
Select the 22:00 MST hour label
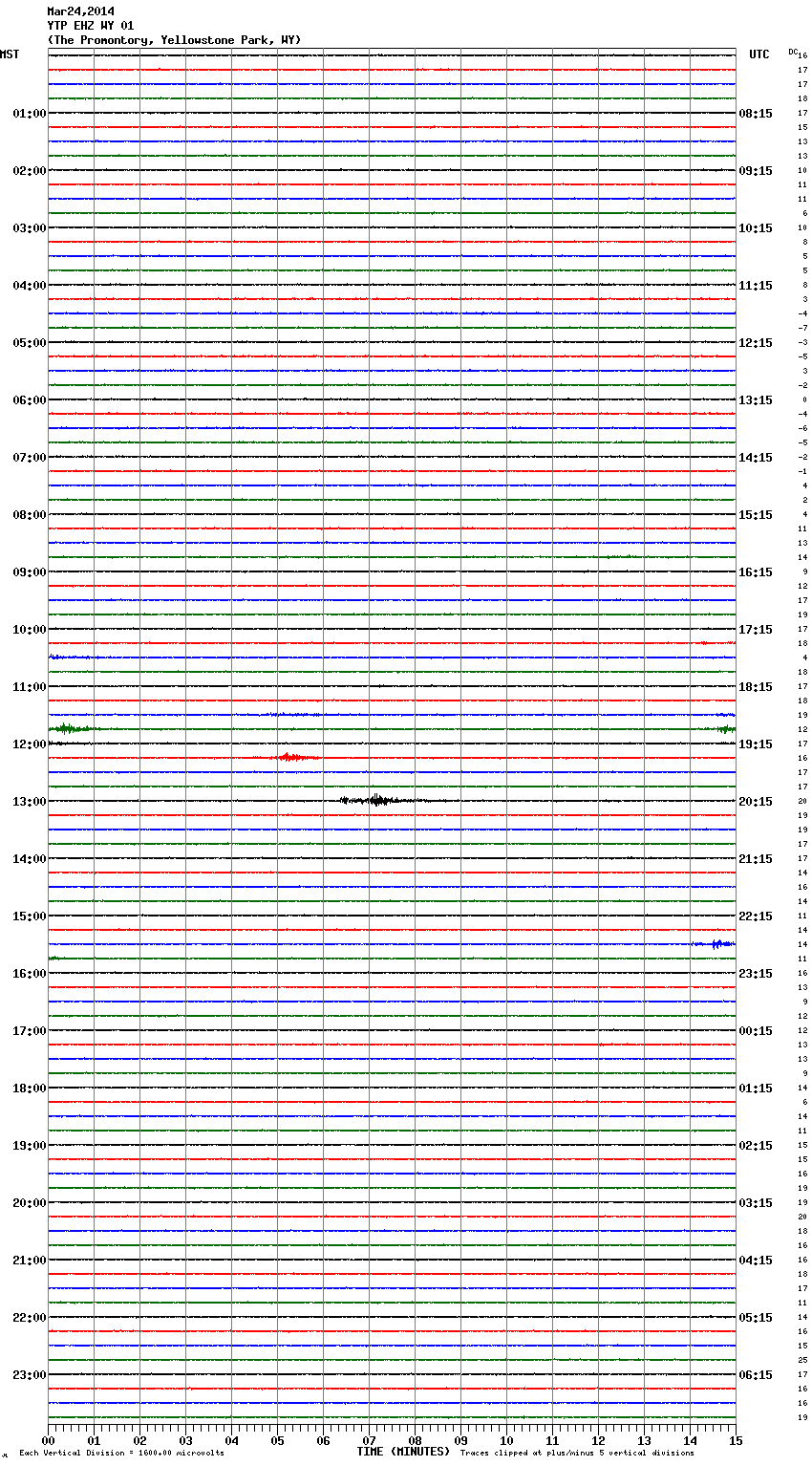pyautogui.click(x=29, y=1318)
